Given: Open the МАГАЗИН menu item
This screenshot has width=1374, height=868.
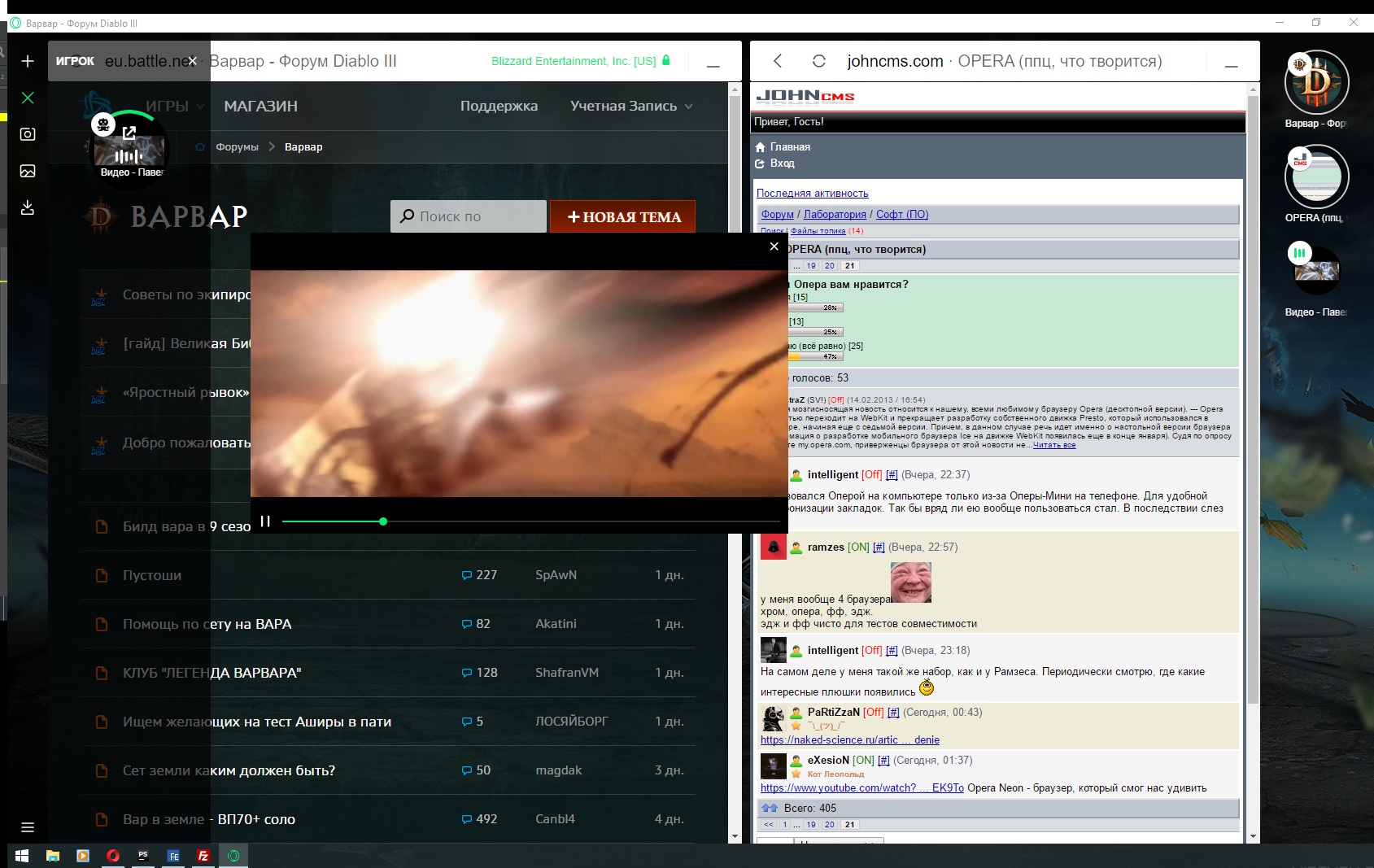Looking at the screenshot, I should point(260,106).
